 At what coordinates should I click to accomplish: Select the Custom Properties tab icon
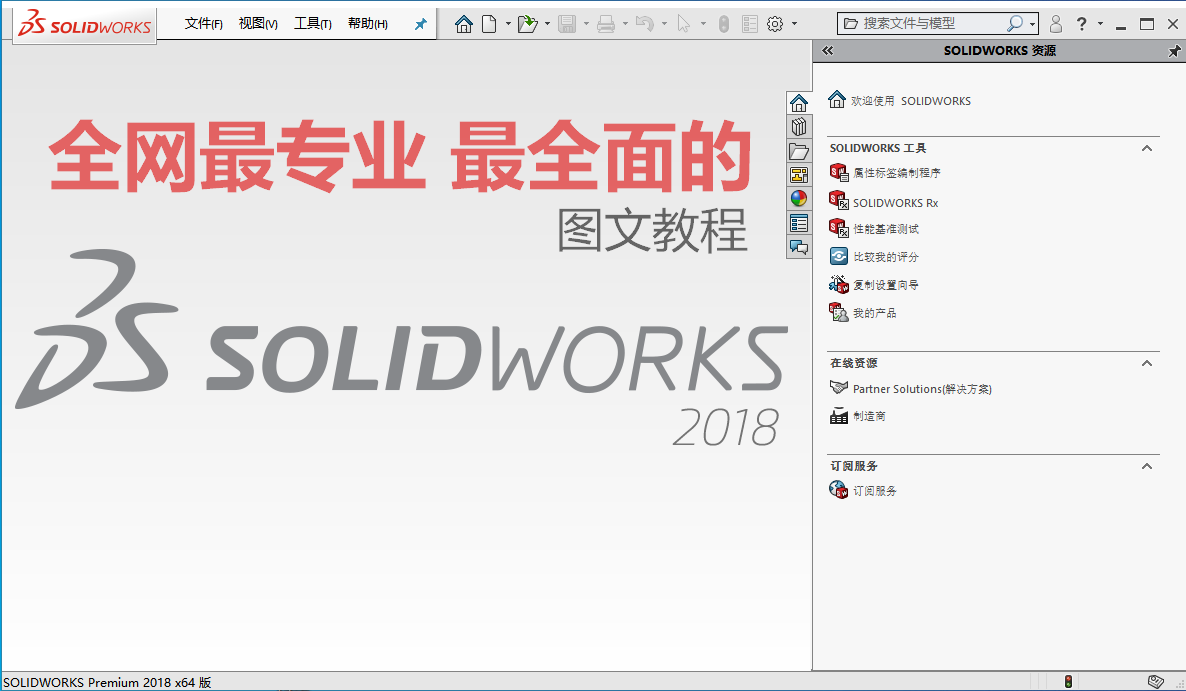pos(799,223)
